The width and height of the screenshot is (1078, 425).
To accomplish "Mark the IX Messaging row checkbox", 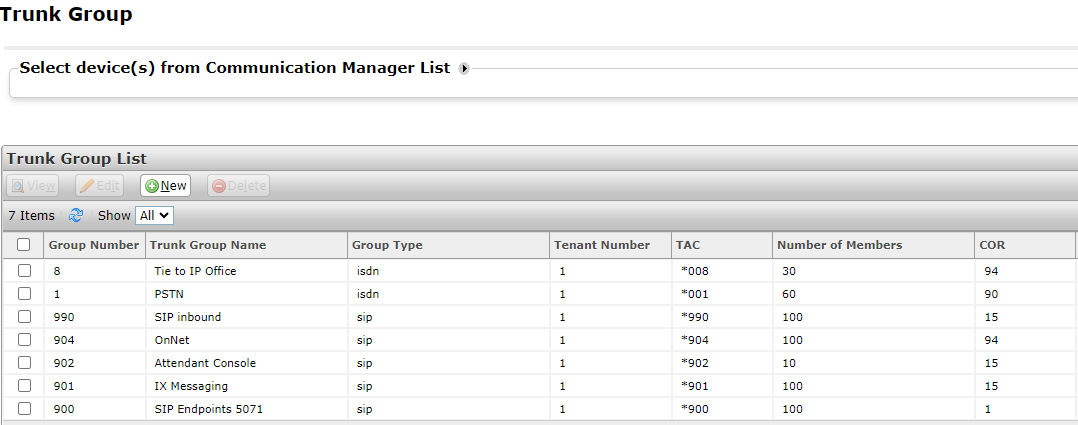I will click(24, 386).
